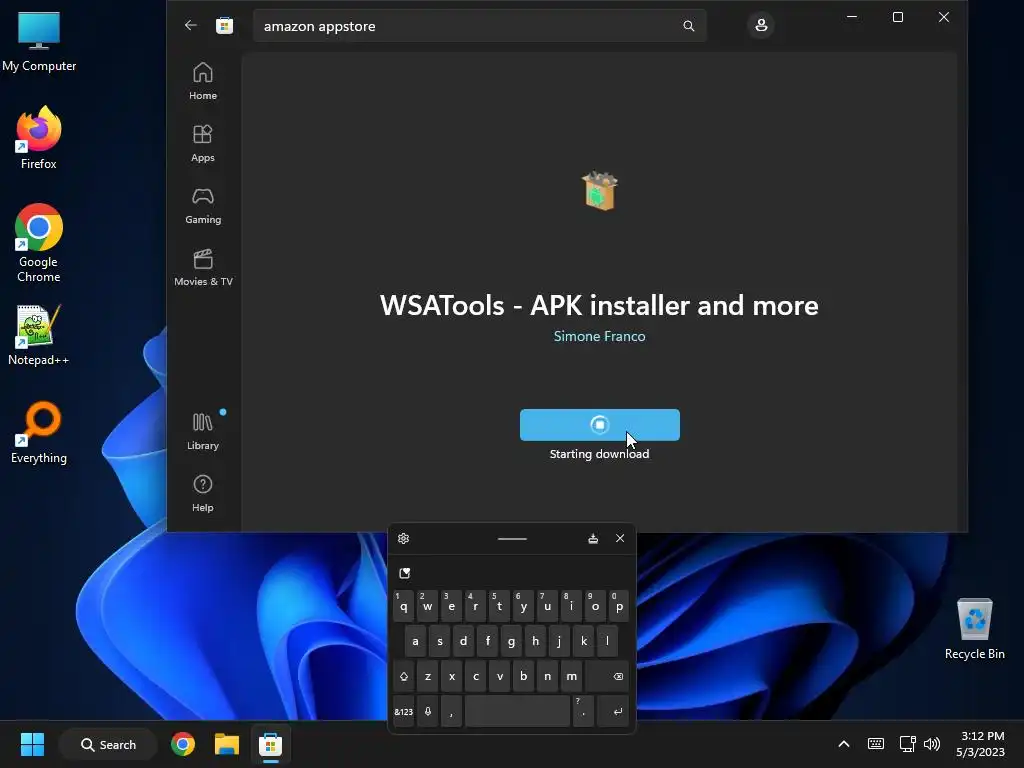Open Apps in the Store sidebar
Image resolution: width=1024 pixels, height=768 pixels.
pyautogui.click(x=203, y=143)
